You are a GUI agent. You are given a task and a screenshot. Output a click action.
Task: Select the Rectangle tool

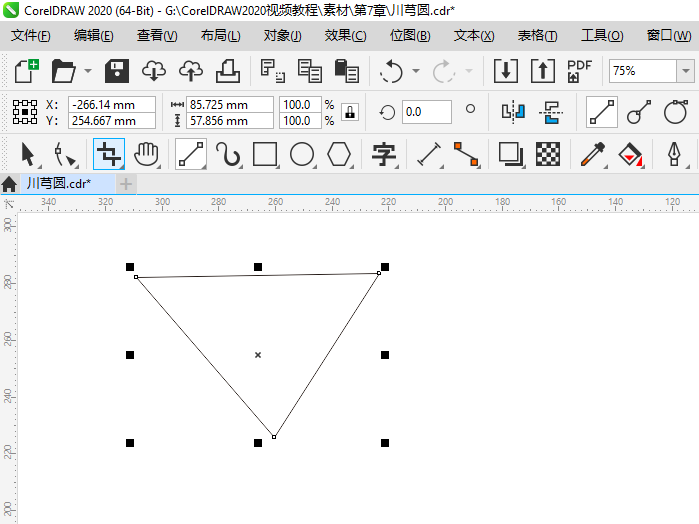266,154
